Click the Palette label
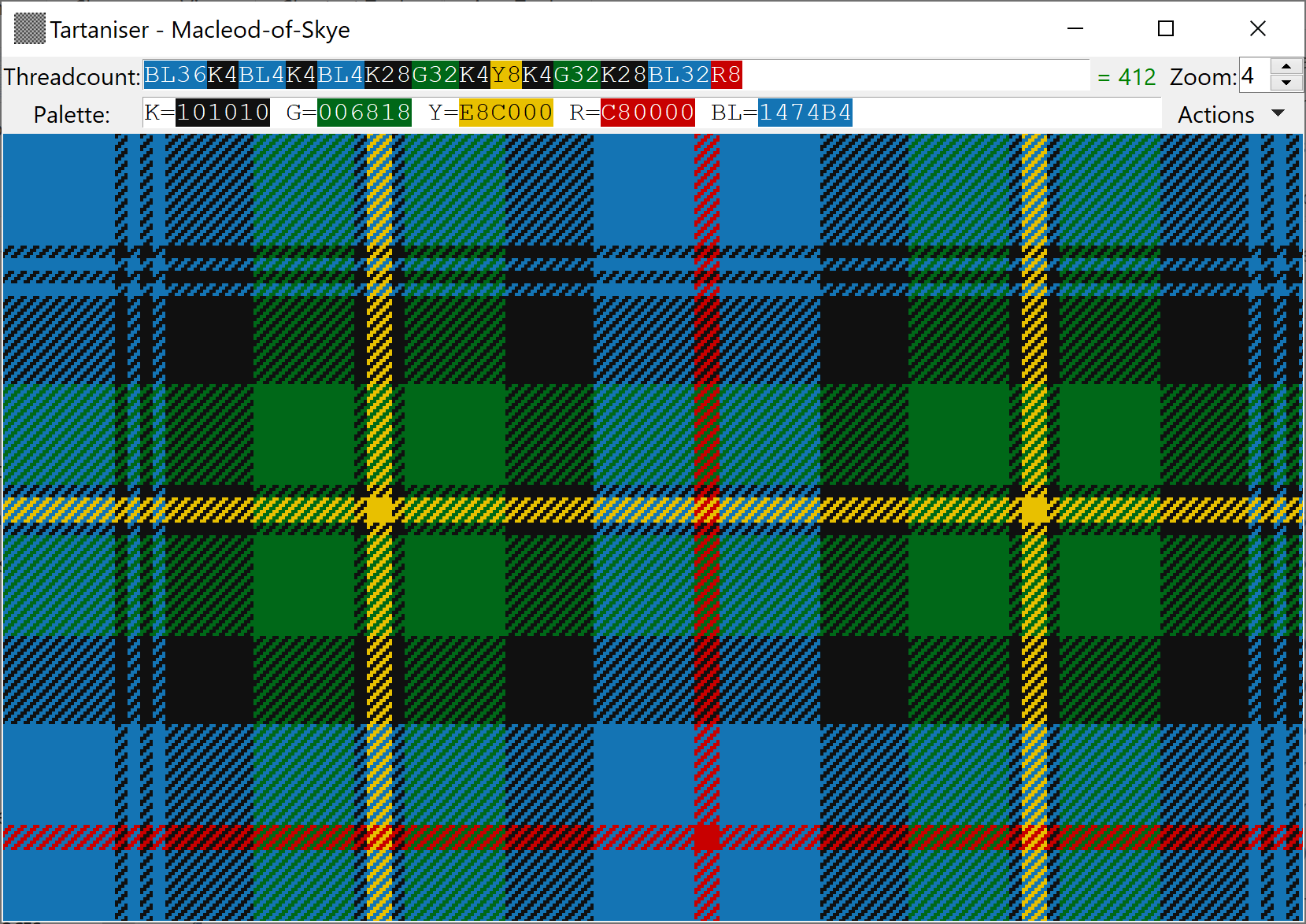Image resolution: width=1306 pixels, height=924 pixels. coord(72,115)
